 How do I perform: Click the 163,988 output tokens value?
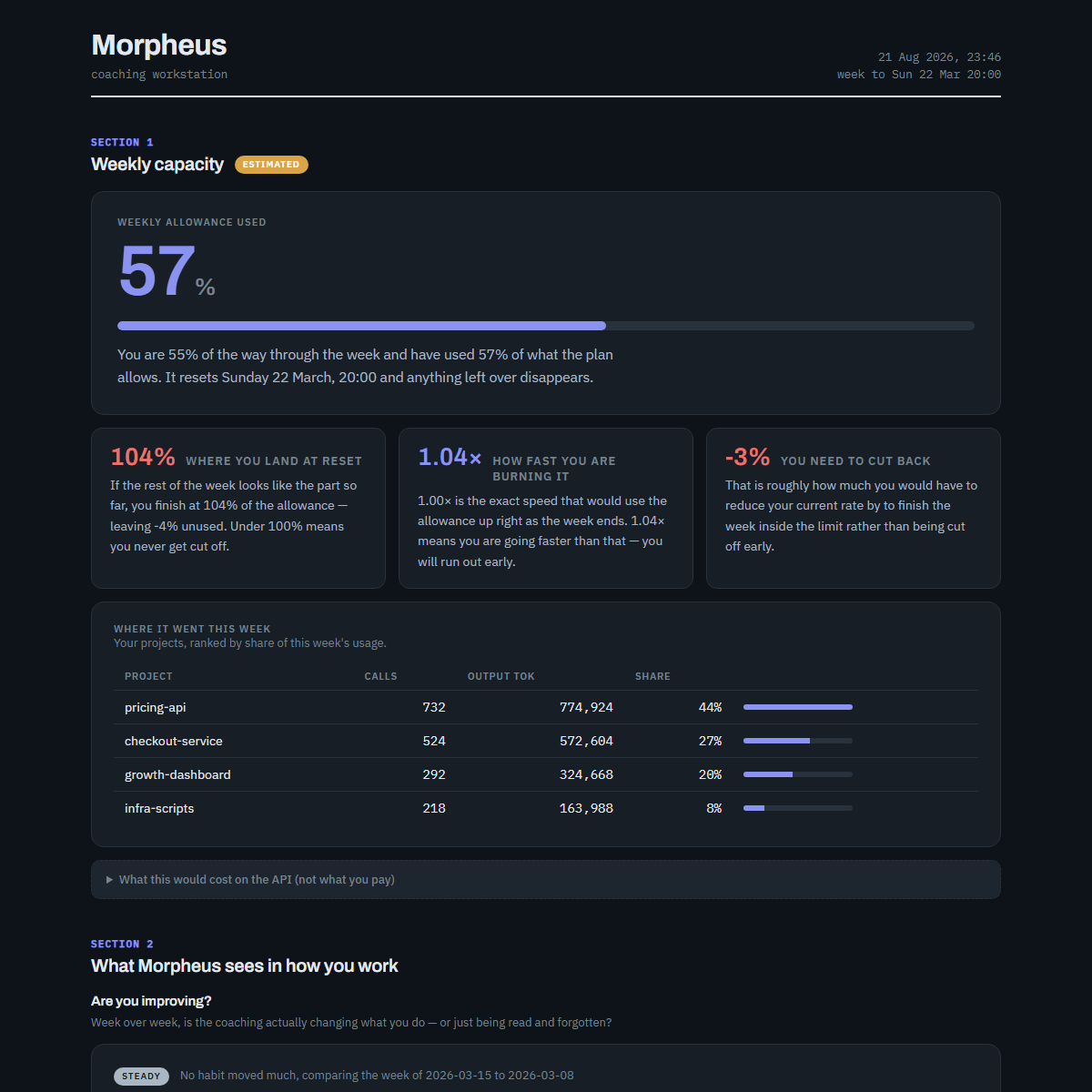pos(586,808)
